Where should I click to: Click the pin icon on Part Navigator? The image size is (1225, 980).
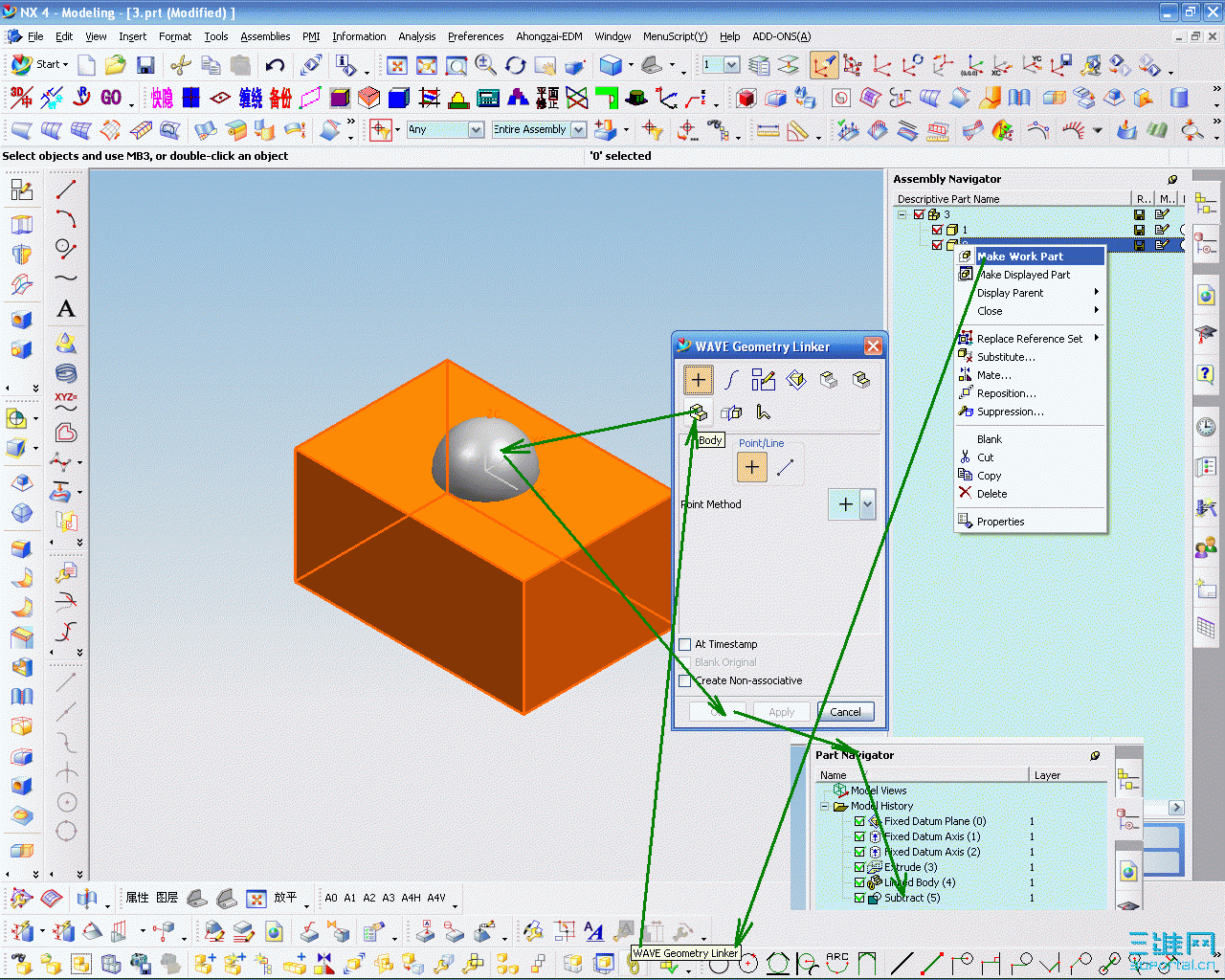click(x=1096, y=755)
